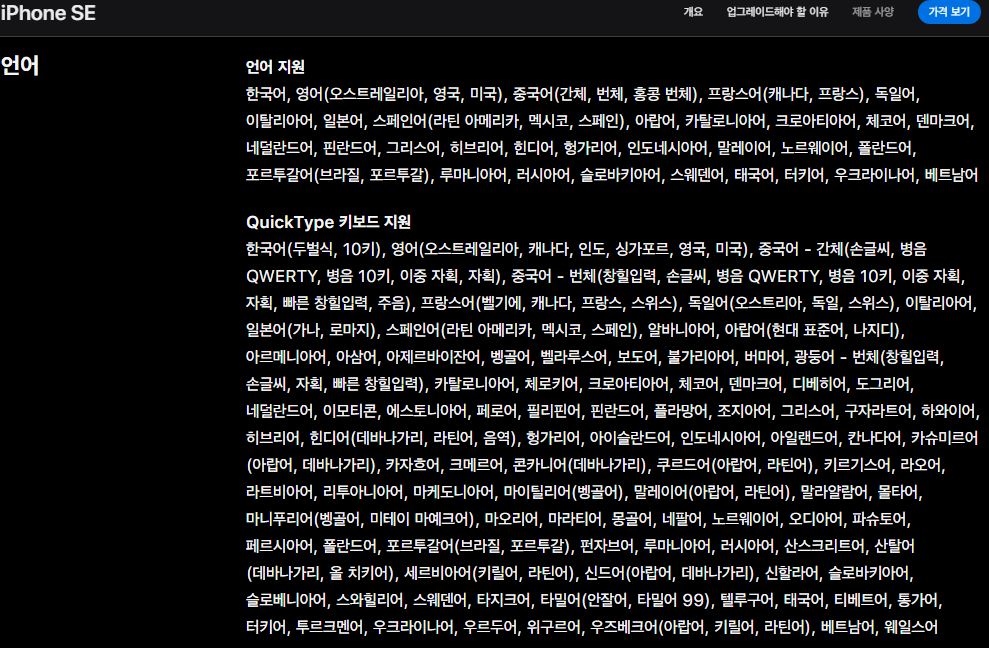Screen dimensions: 989x648
Task: Click the QuickType 키보드 지원 subheading
Action: [x=328, y=222]
